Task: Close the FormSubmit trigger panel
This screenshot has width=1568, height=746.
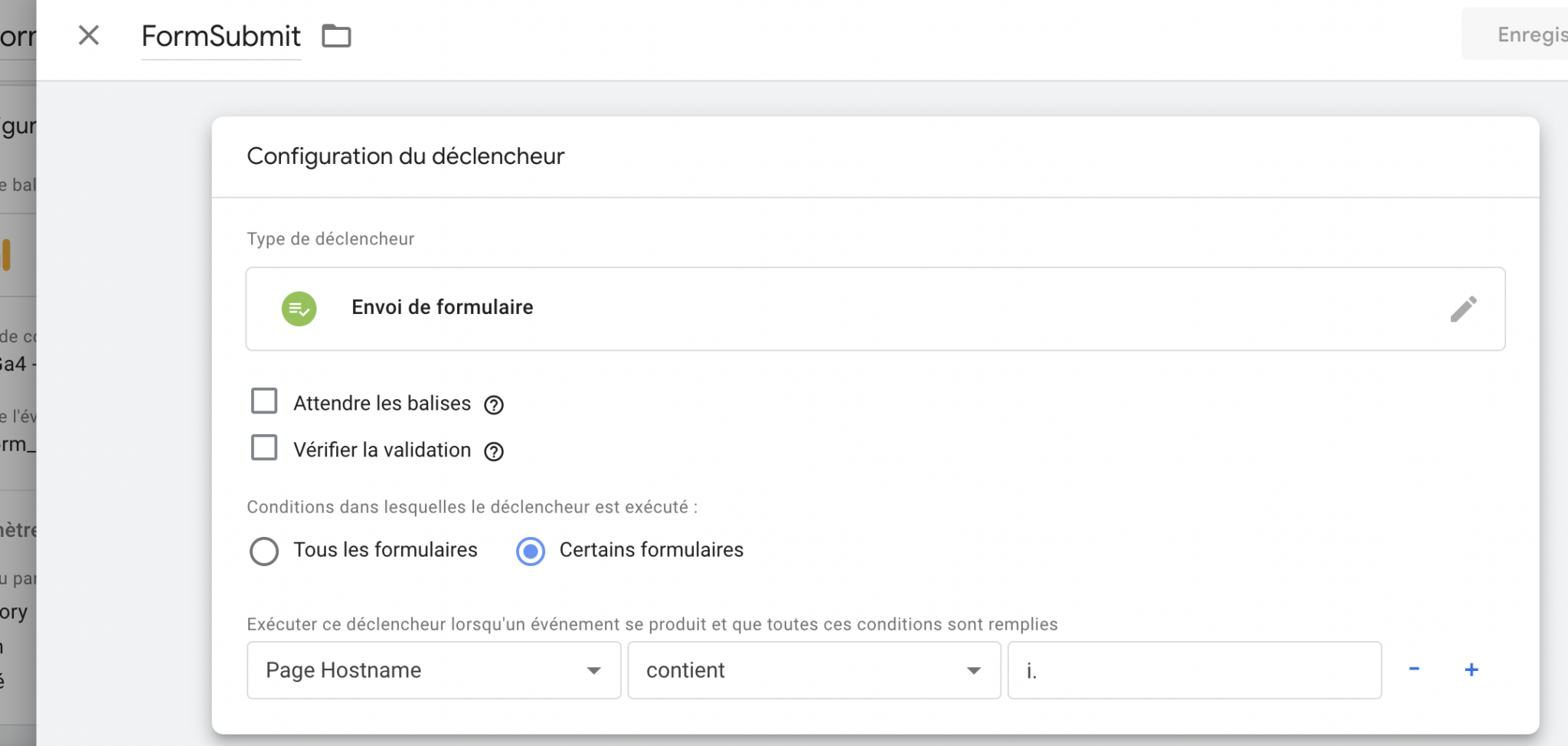Action: click(x=89, y=35)
